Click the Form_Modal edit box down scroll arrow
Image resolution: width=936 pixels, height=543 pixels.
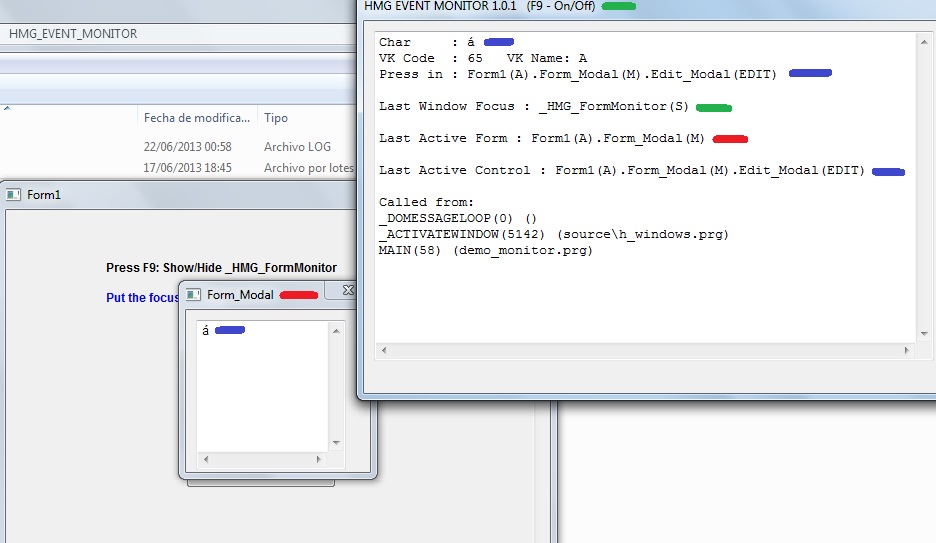[336, 442]
